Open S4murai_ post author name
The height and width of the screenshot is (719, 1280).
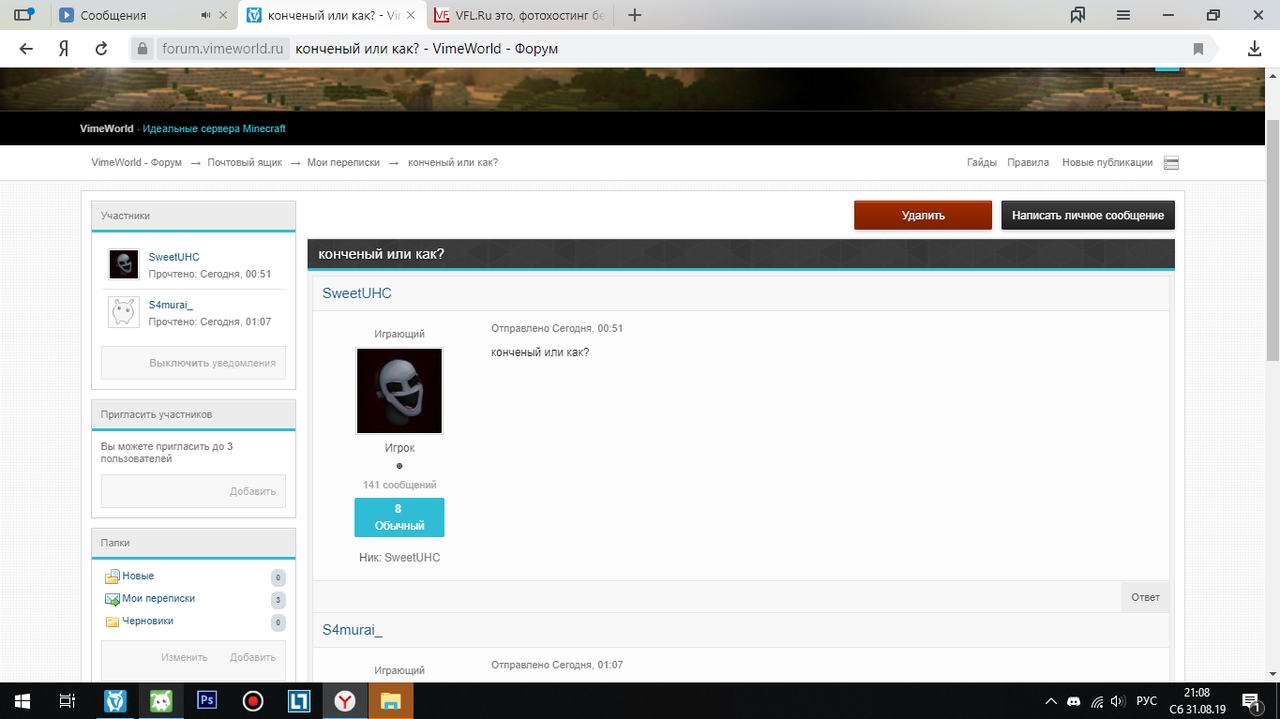click(352, 630)
